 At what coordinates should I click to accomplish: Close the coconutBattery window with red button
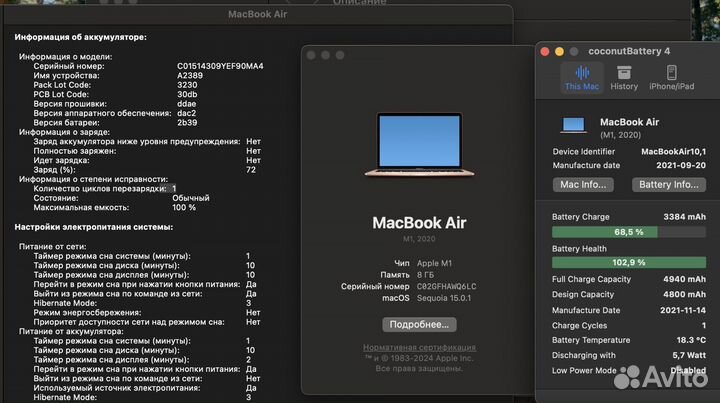(545, 51)
